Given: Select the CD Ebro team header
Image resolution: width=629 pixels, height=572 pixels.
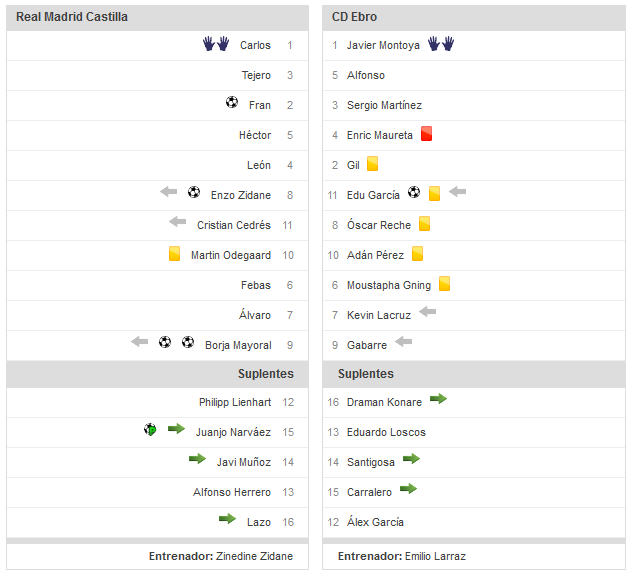Looking at the screenshot, I should 355,17.
